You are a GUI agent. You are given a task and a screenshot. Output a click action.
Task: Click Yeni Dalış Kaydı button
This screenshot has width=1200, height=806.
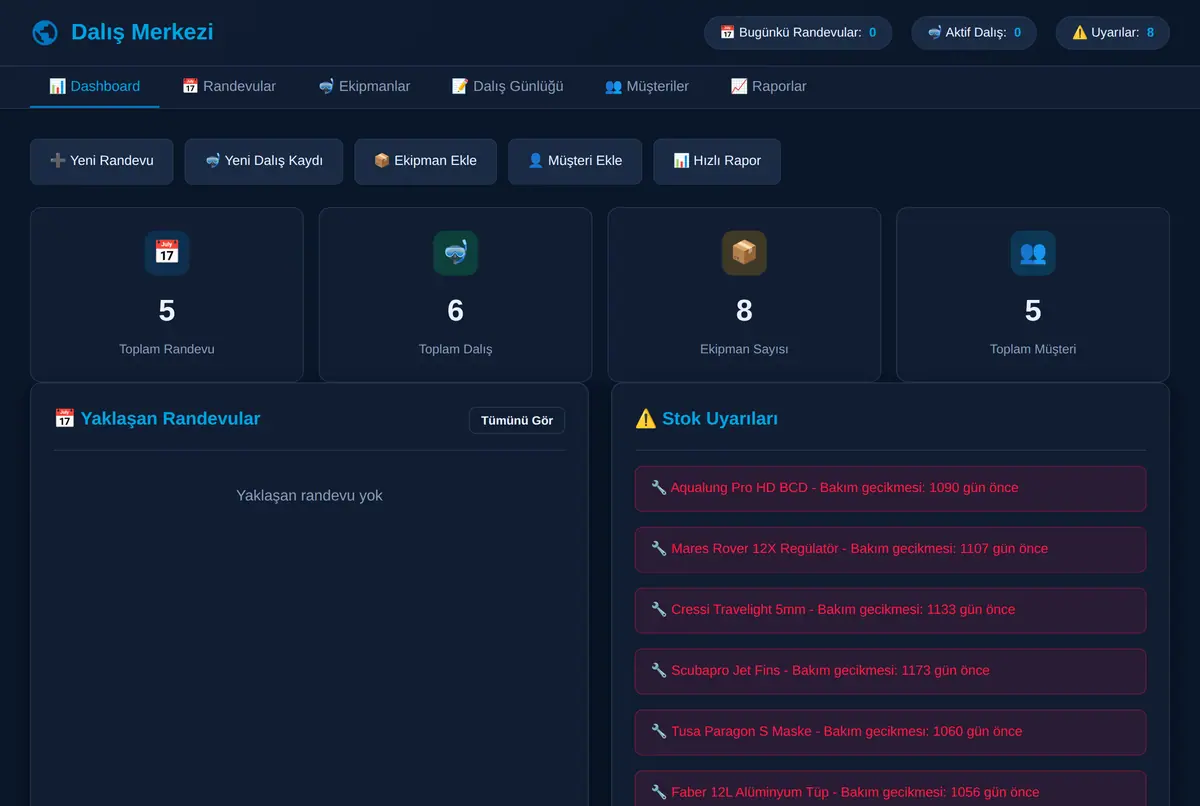coord(264,161)
